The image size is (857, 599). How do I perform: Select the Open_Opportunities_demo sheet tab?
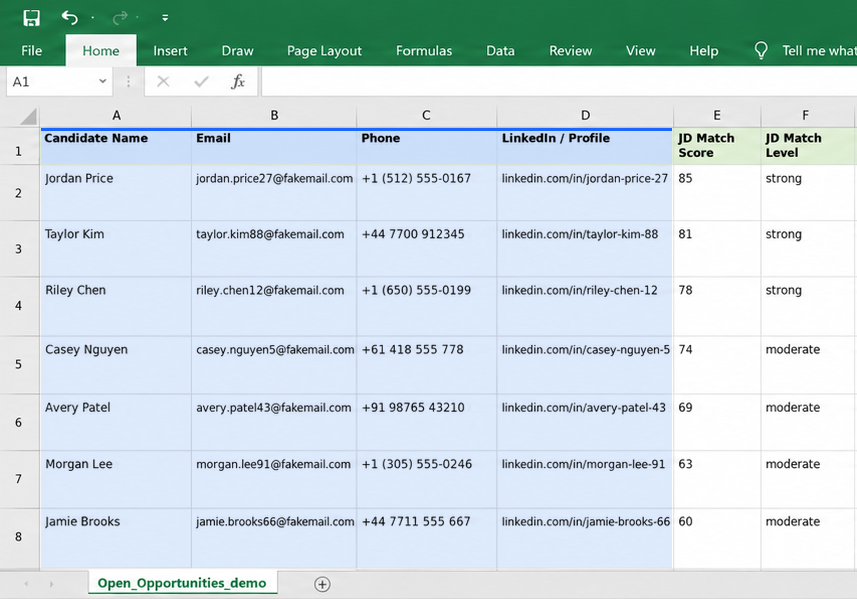(182, 583)
